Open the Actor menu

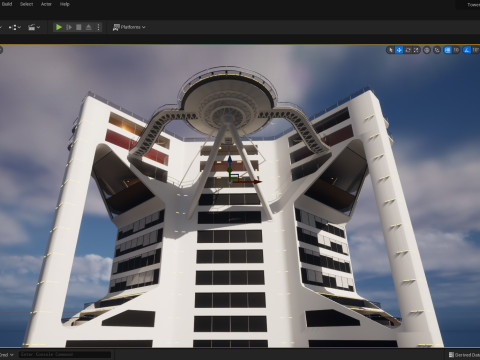(x=46, y=4)
